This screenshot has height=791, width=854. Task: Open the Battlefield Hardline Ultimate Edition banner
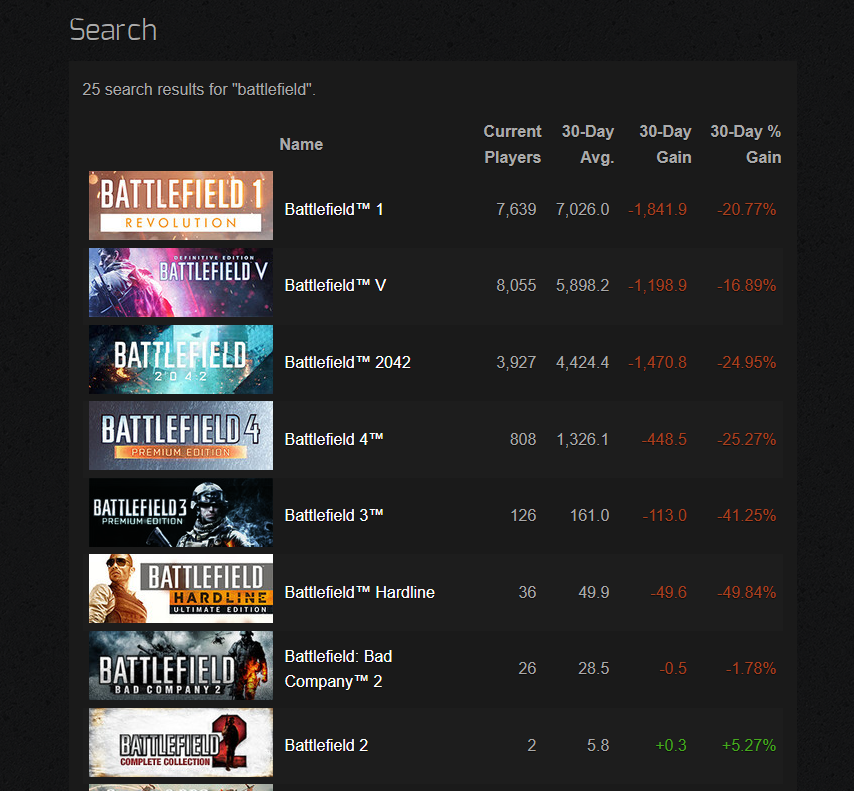181,588
